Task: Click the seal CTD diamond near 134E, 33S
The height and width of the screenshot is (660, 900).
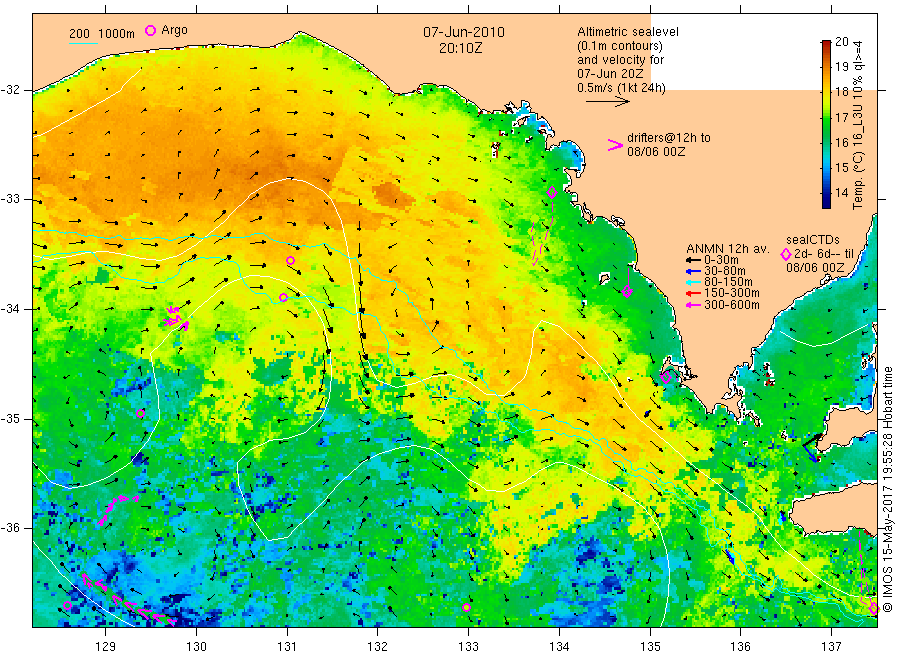Action: tap(552, 193)
